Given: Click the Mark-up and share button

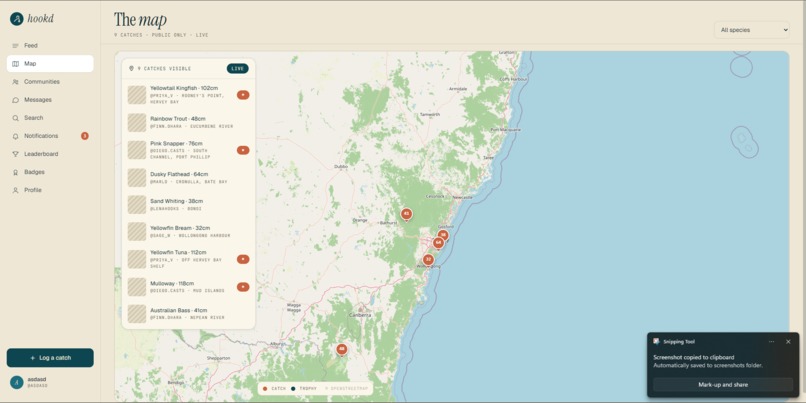Looking at the screenshot, I should tap(723, 384).
